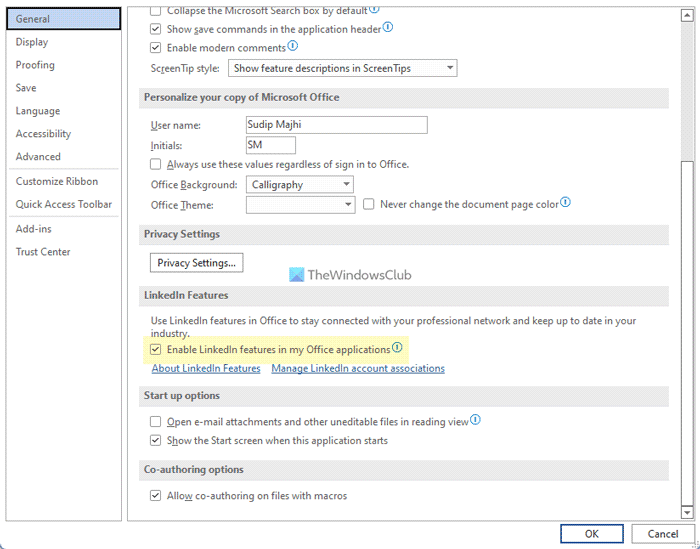700x549 pixels.
Task: Click info icon beside Open e-mail attachments option
Action: point(475,420)
